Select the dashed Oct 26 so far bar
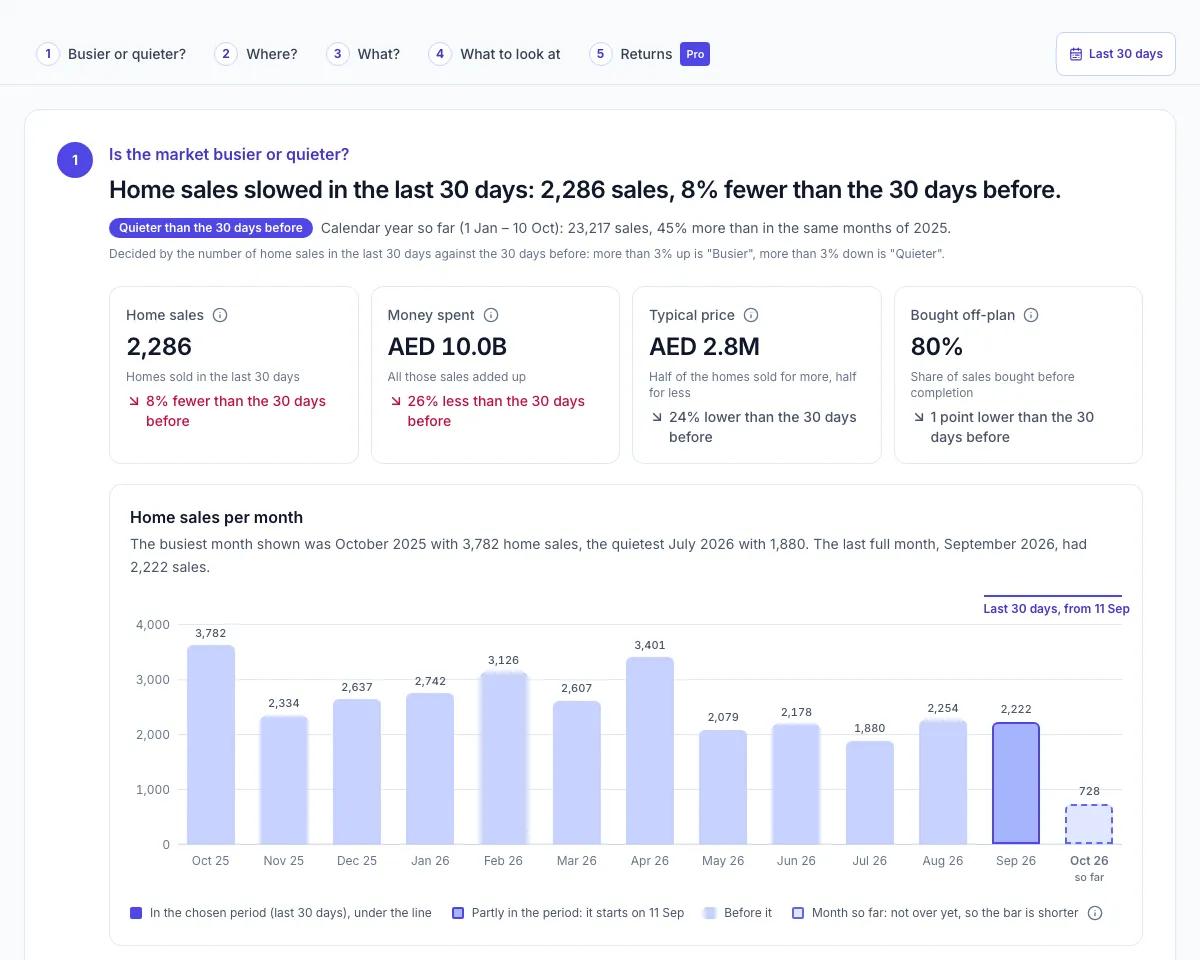 point(1089,824)
